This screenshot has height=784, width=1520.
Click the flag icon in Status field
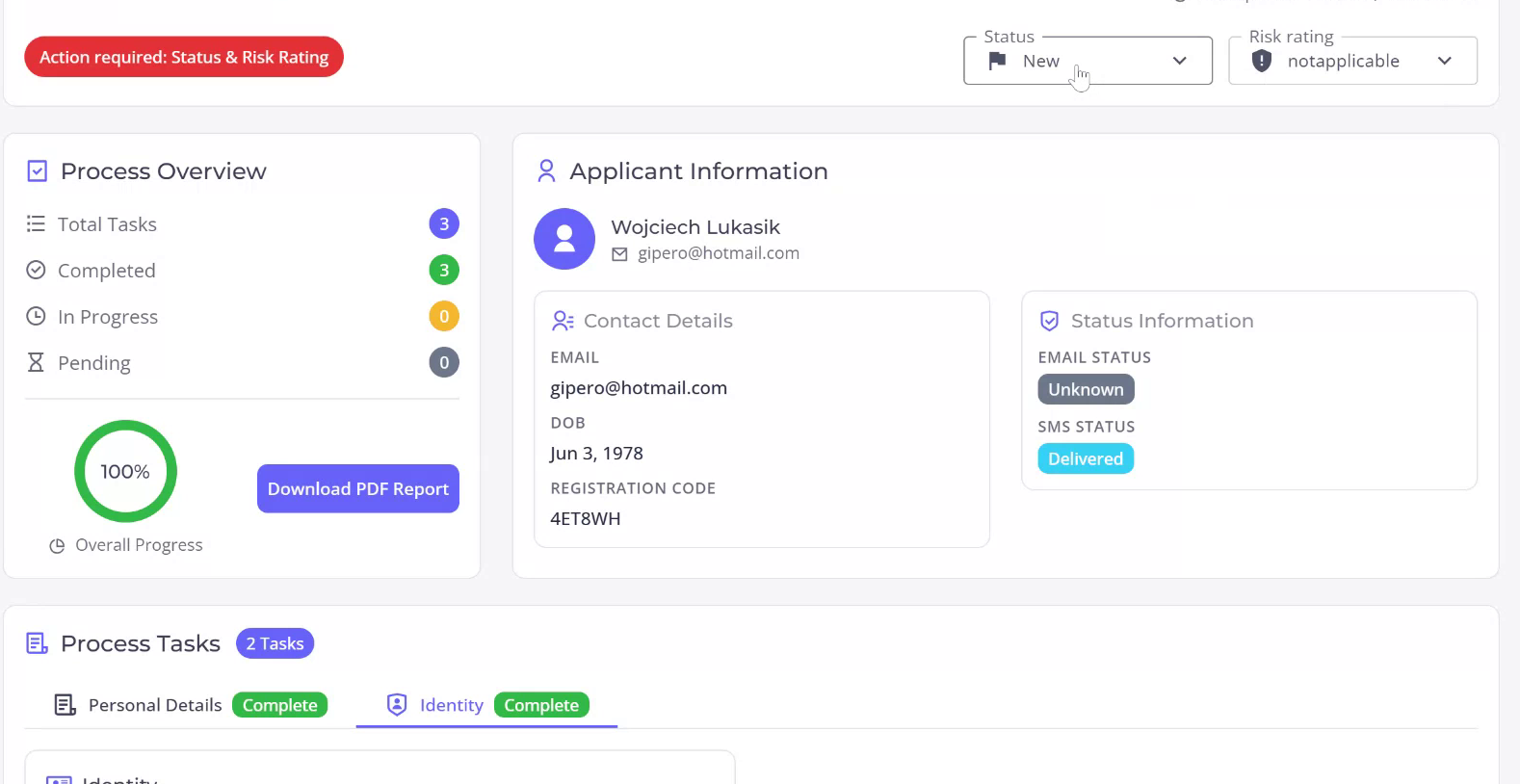click(997, 61)
